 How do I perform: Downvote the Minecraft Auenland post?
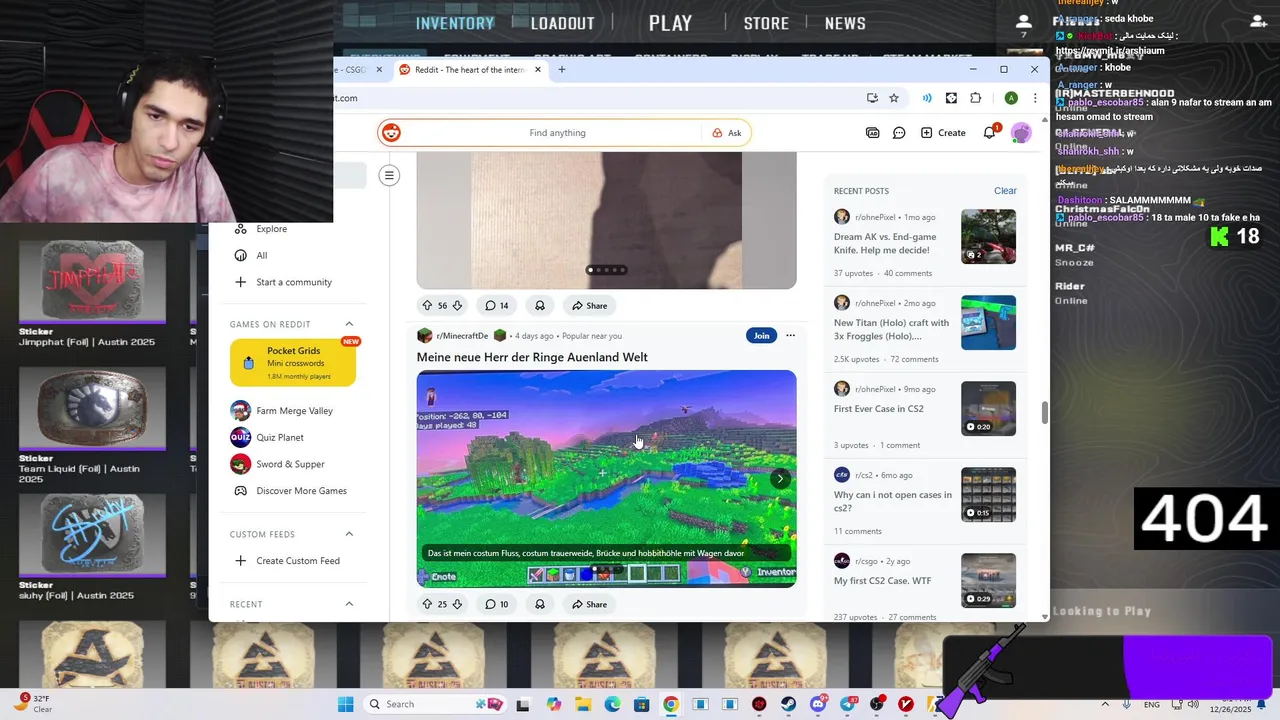pos(457,604)
